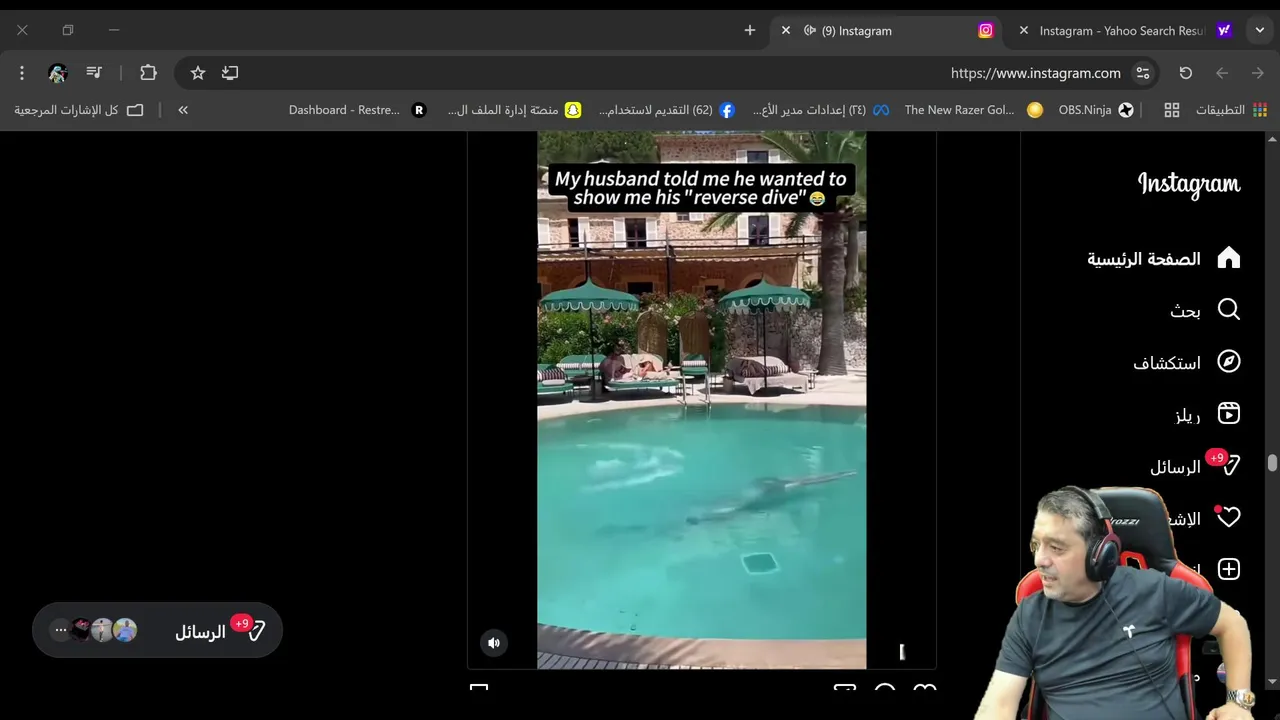Open site information icon beside URL
Screen dimensions: 1280x720
(1143, 73)
